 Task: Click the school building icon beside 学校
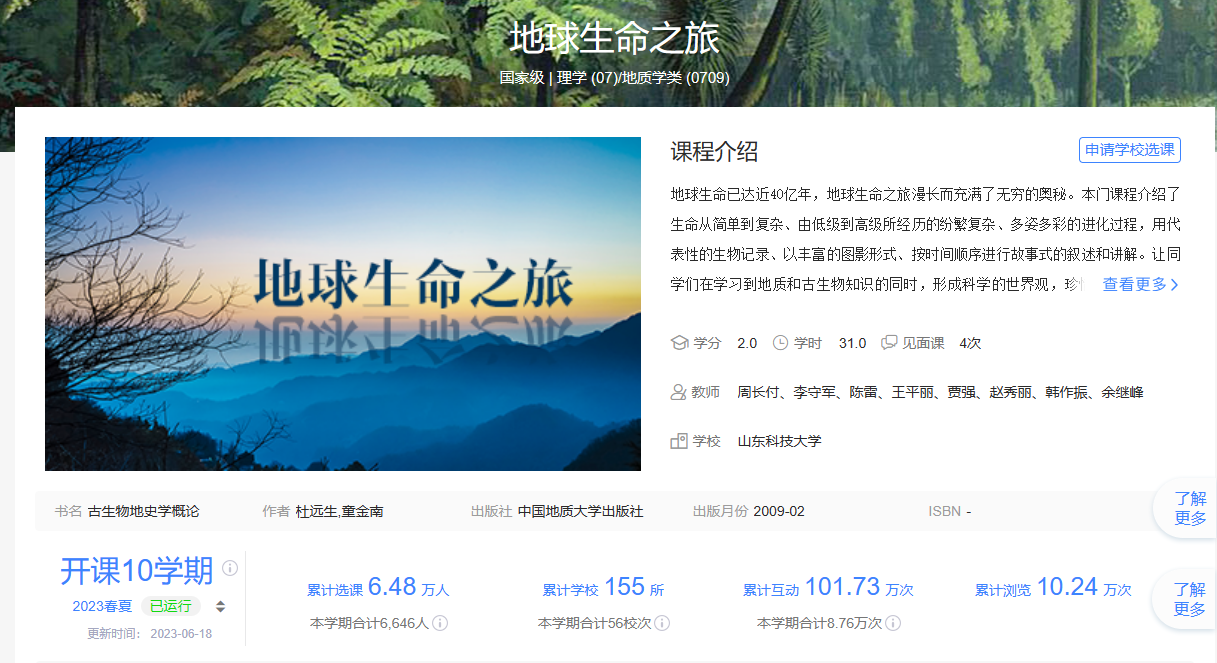[x=679, y=441]
